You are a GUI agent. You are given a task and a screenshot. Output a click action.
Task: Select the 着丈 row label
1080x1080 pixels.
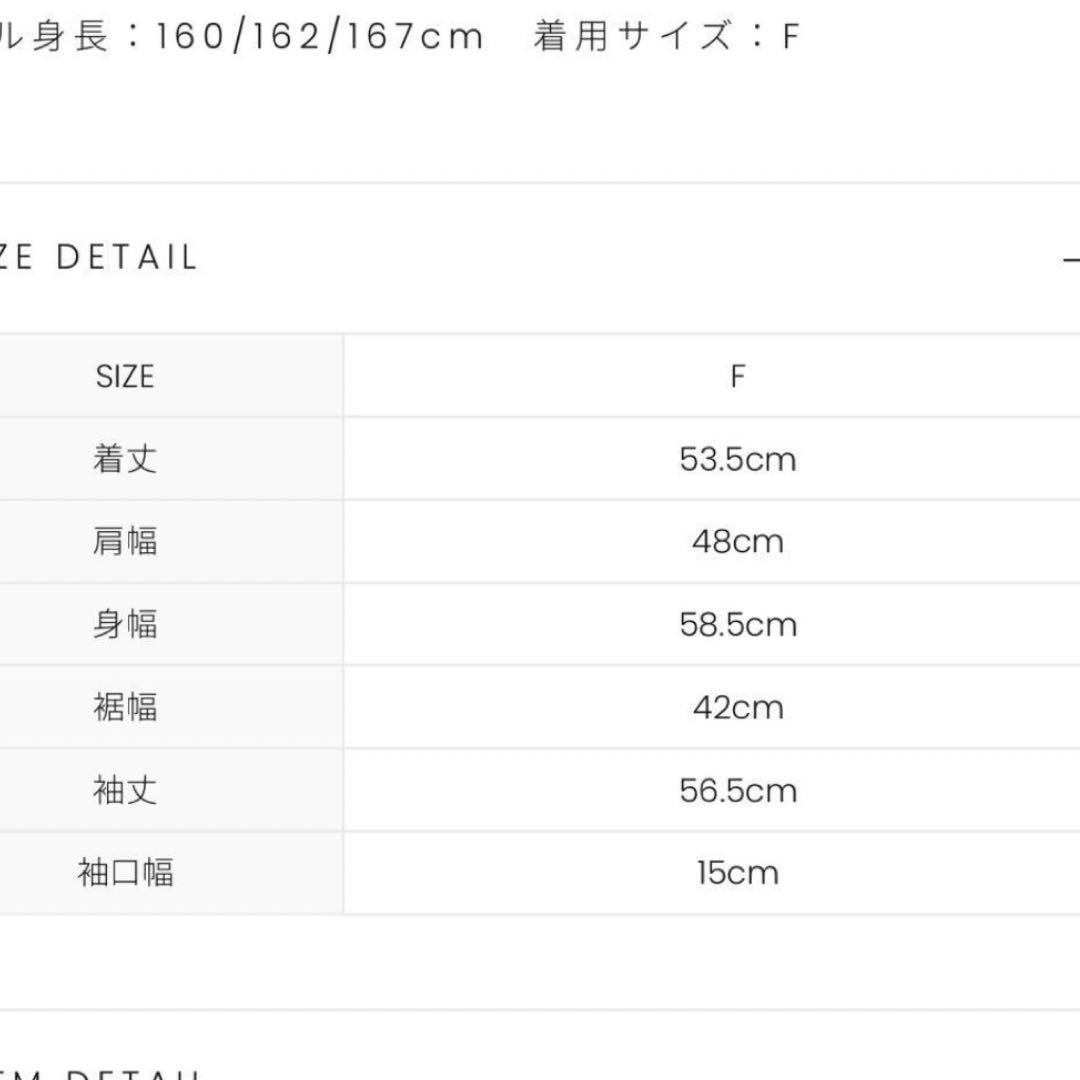pos(125,460)
